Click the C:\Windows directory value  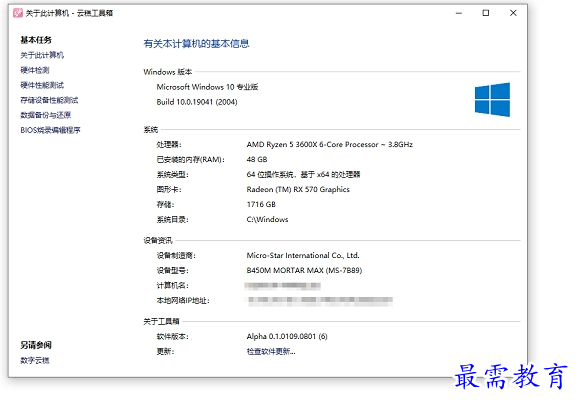pos(267,219)
